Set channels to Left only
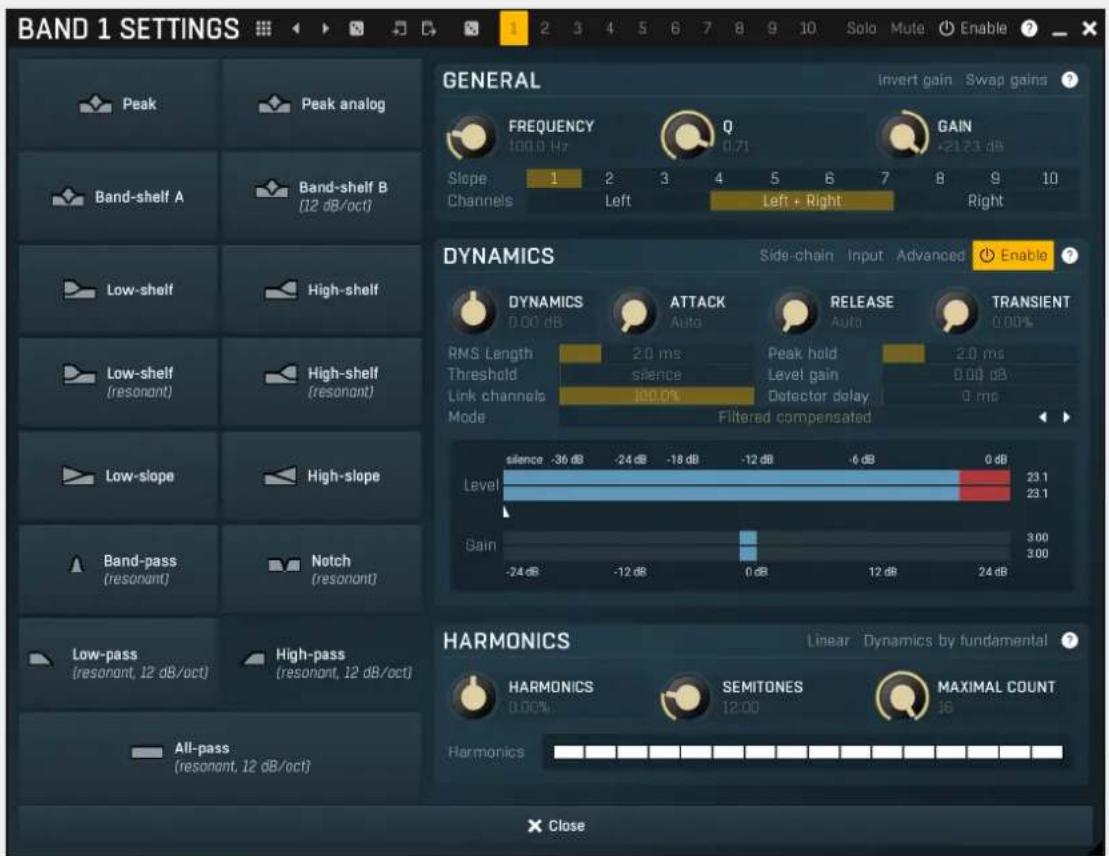Screen dimensions: 1109x856 [617, 201]
